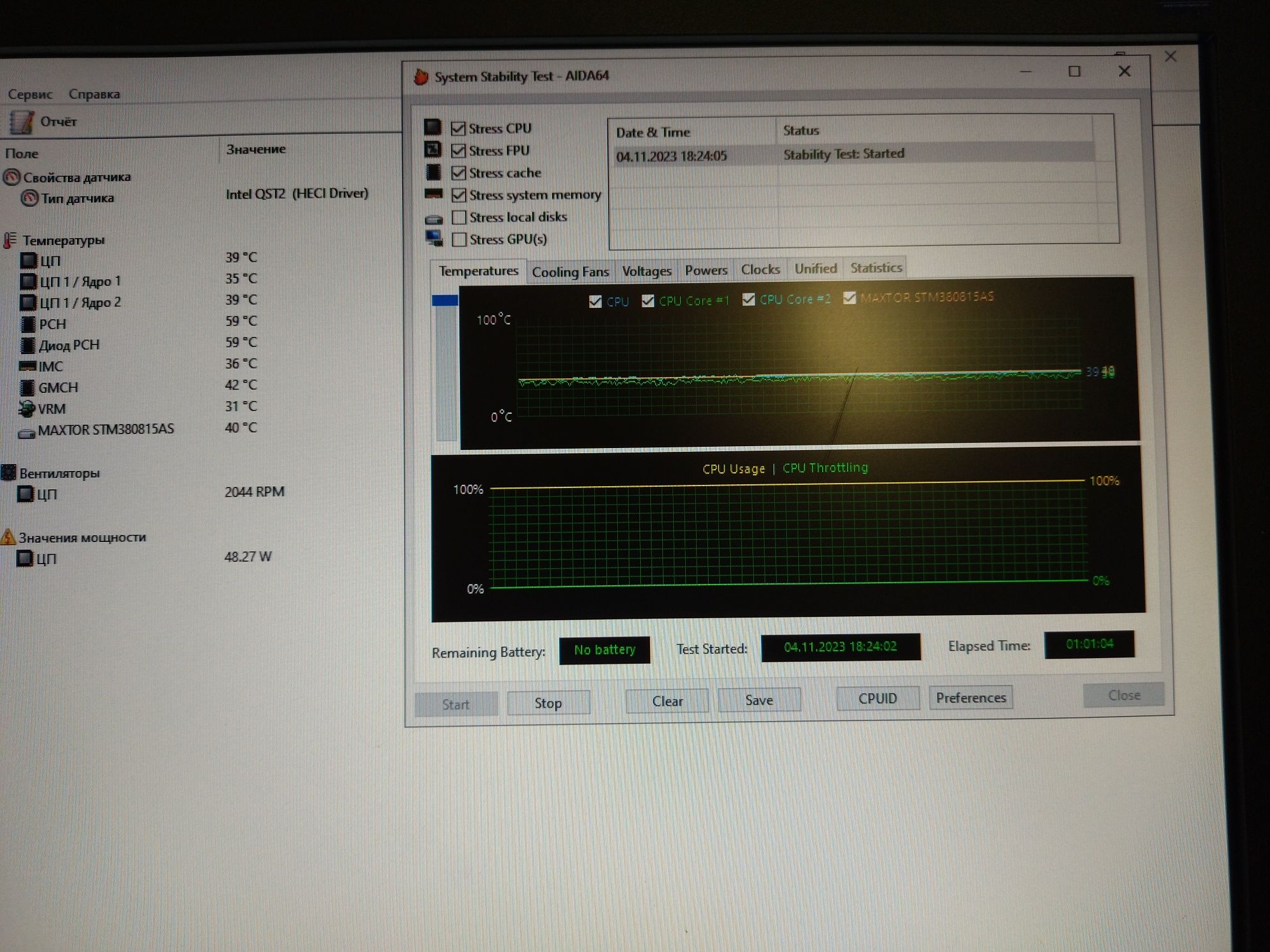
Task: Select the Unified tab
Action: point(816,268)
